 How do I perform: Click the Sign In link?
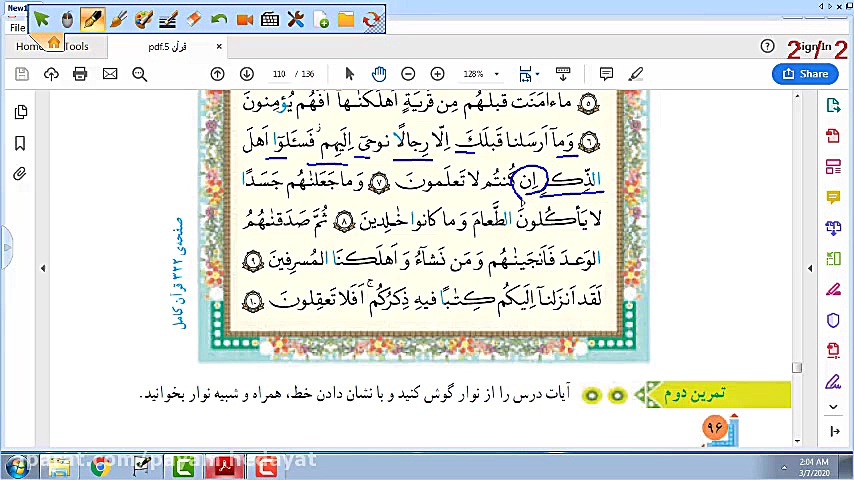click(813, 46)
